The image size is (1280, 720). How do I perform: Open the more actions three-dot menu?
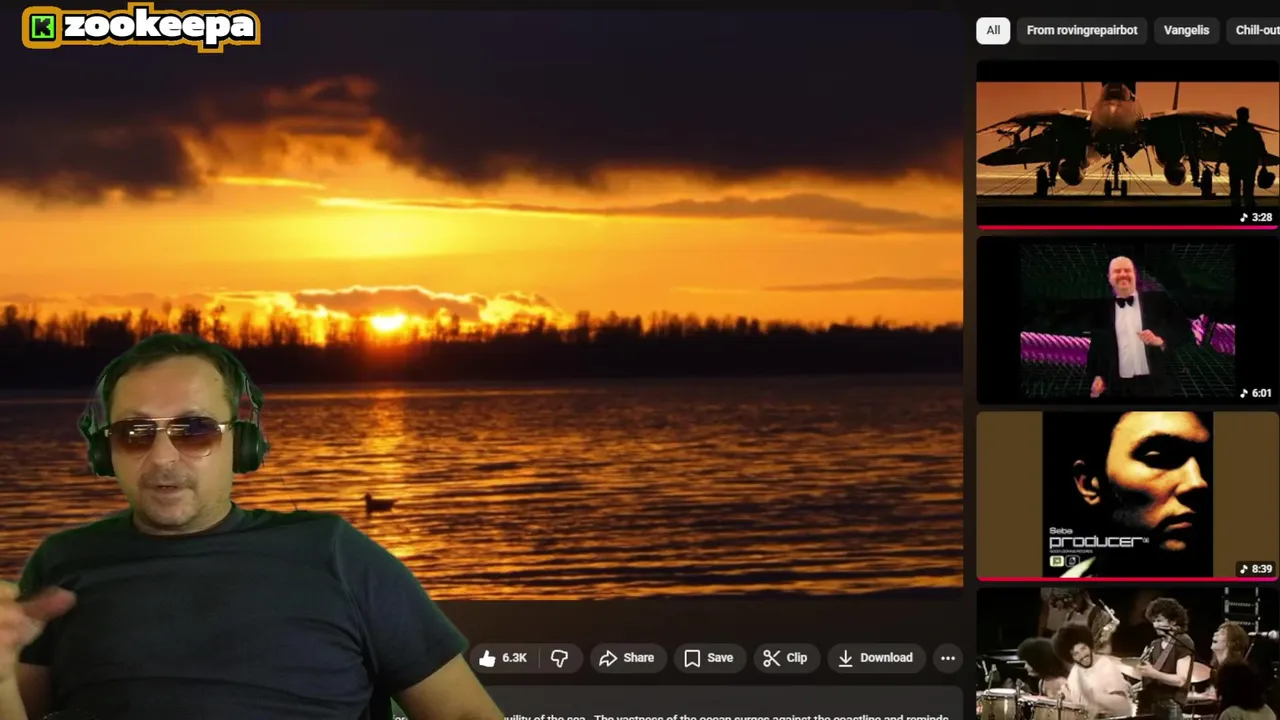click(x=948, y=658)
